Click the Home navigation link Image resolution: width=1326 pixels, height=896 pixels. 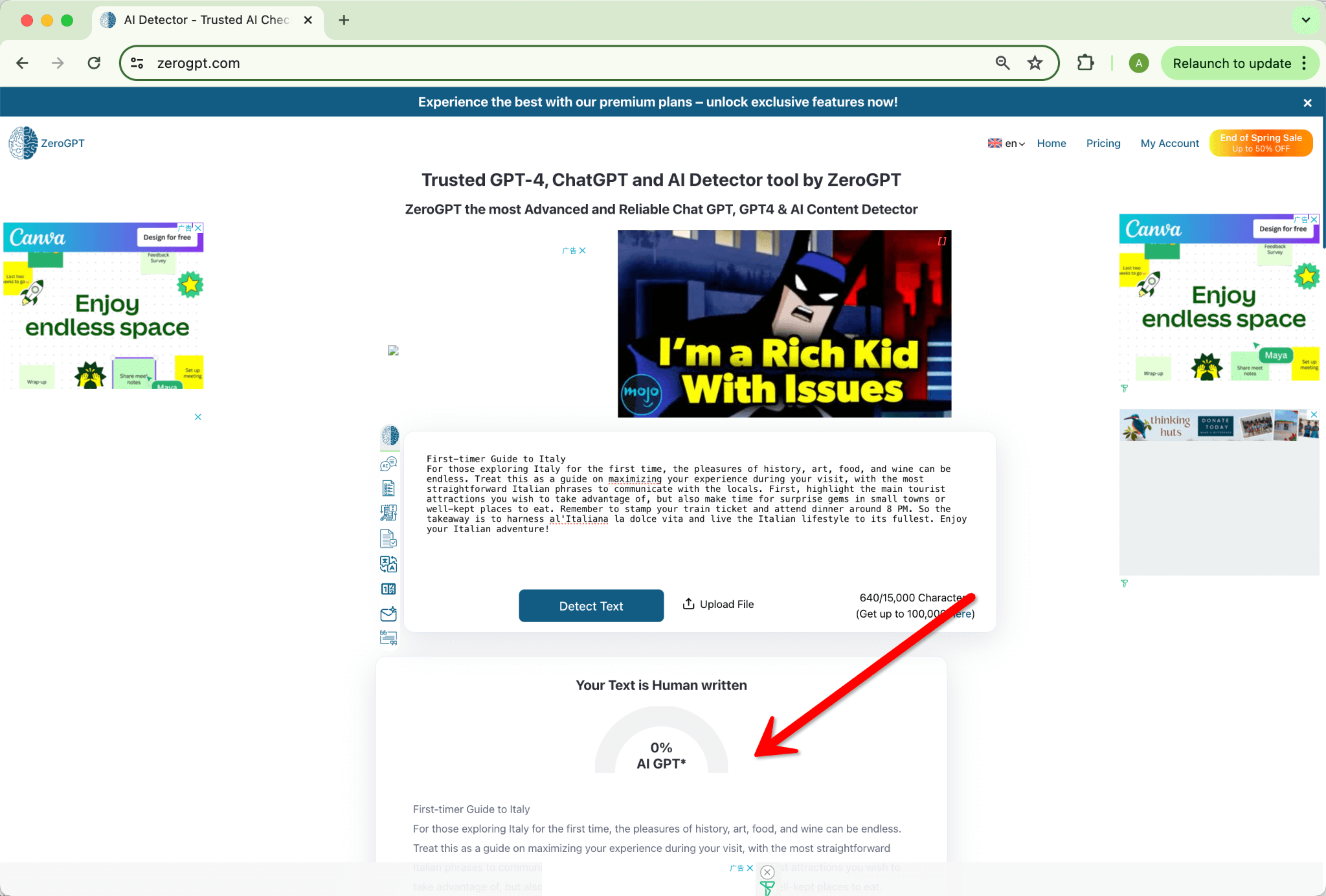(x=1051, y=143)
